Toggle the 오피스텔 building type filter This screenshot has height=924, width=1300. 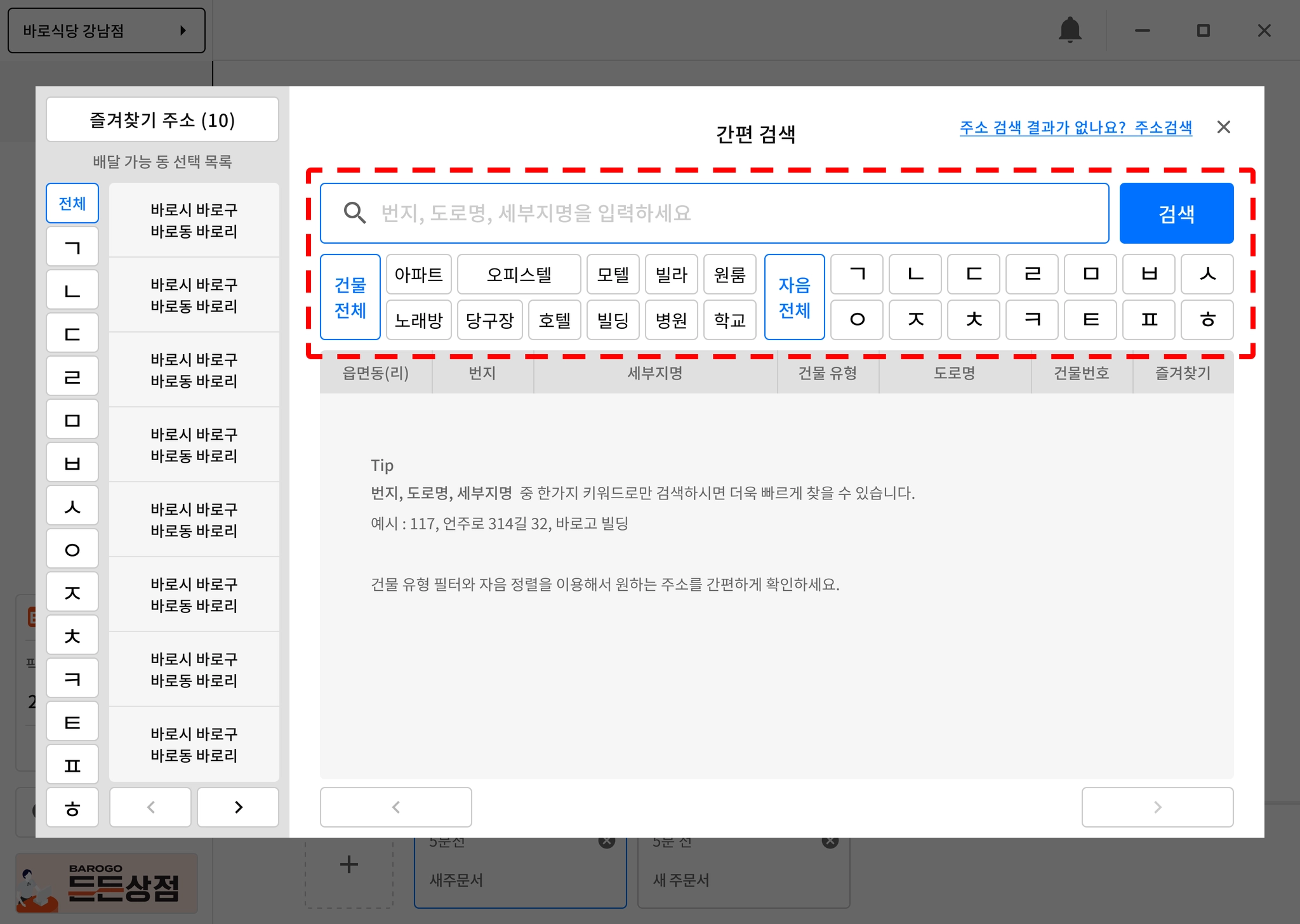[519, 275]
